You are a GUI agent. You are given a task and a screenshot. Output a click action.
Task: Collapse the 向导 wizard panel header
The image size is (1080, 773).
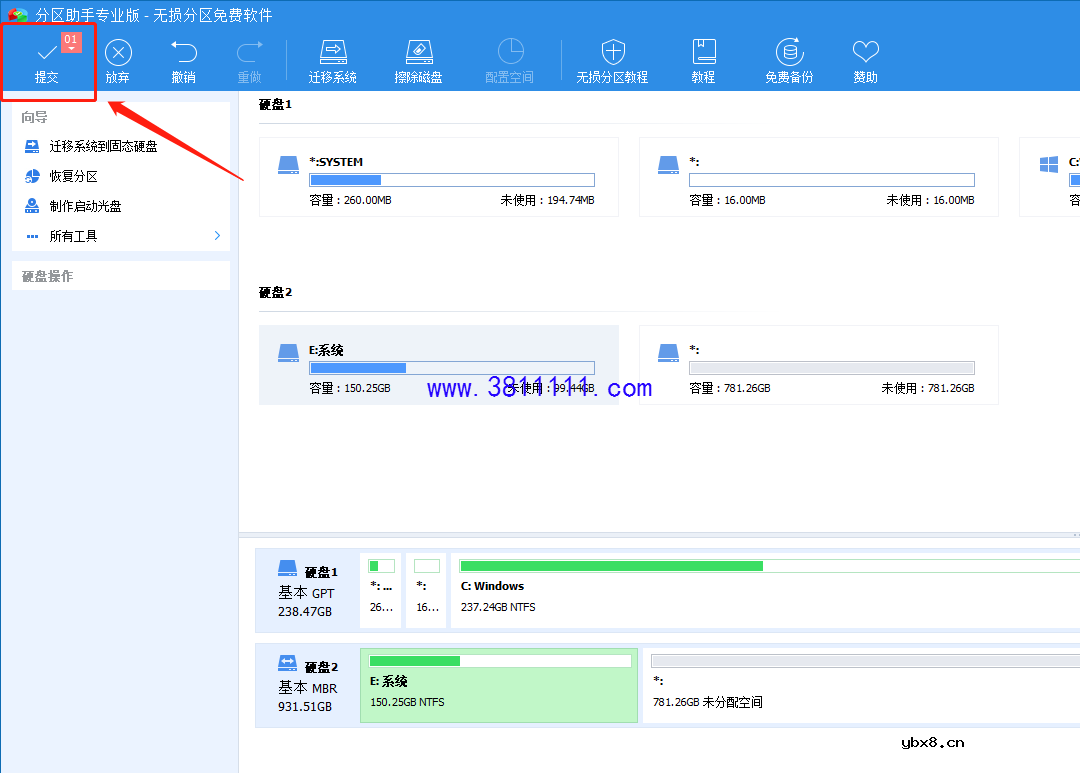click(x=120, y=117)
